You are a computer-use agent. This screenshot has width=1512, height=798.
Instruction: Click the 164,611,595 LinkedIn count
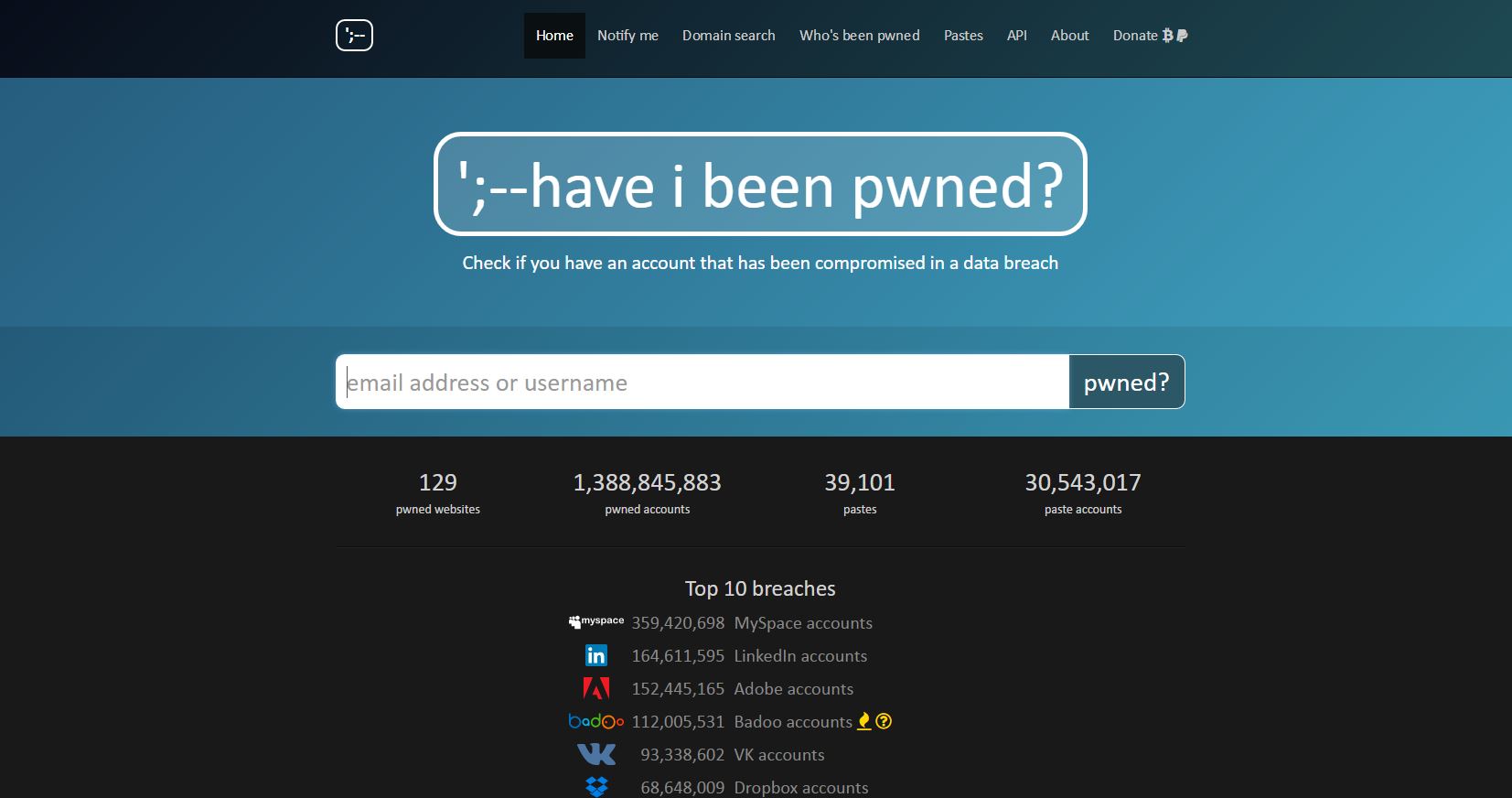[678, 656]
